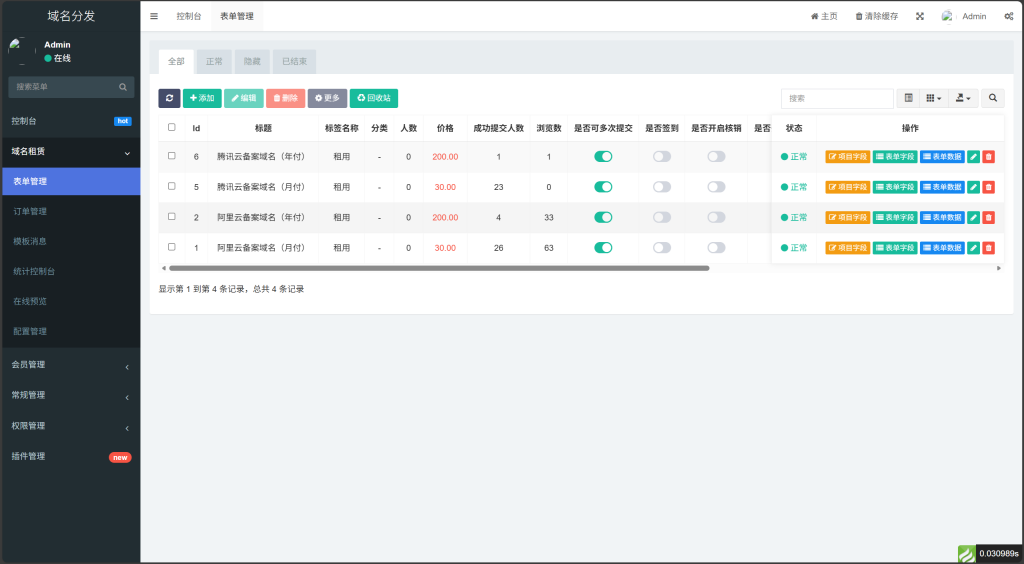Disable 是否可多次提交 for row Id 6

tap(603, 156)
